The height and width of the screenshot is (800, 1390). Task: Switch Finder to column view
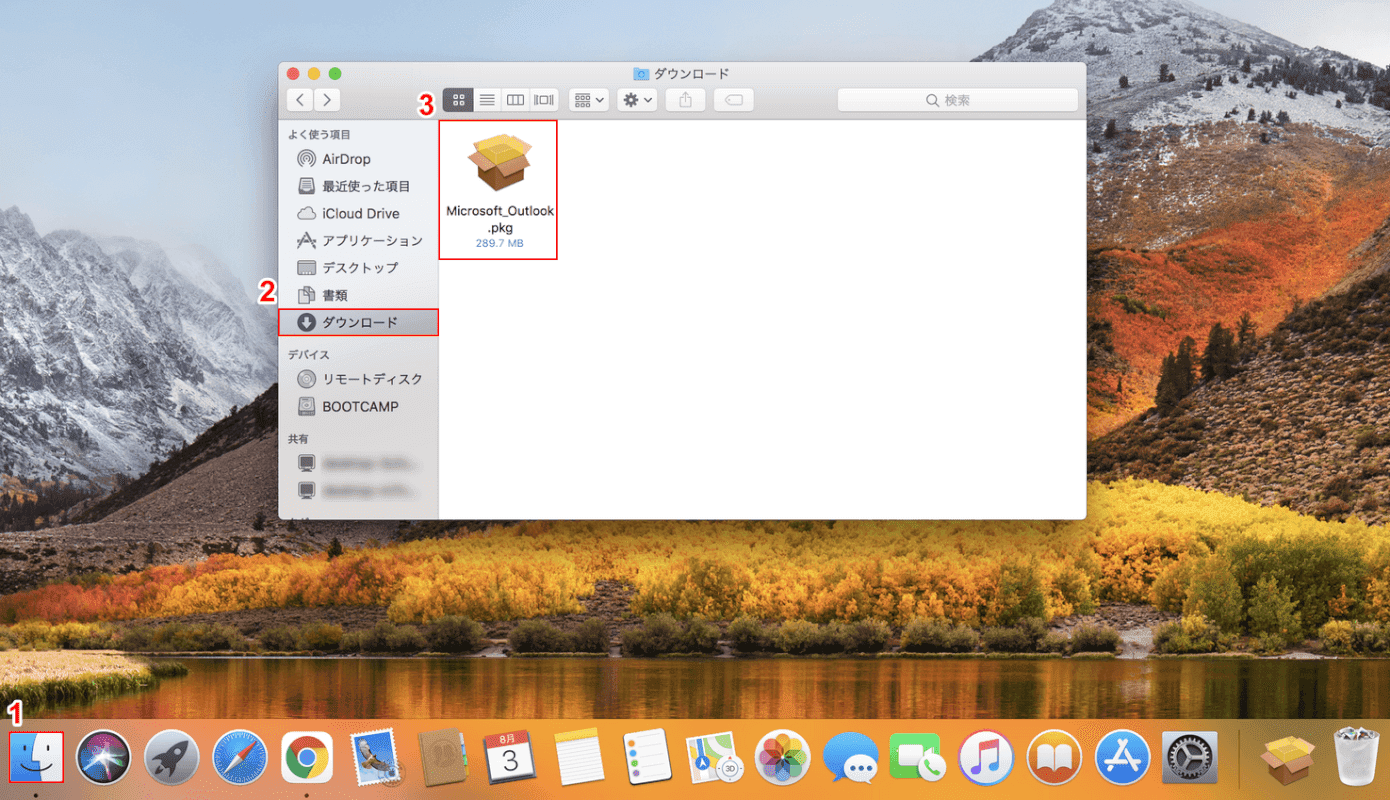[x=515, y=100]
